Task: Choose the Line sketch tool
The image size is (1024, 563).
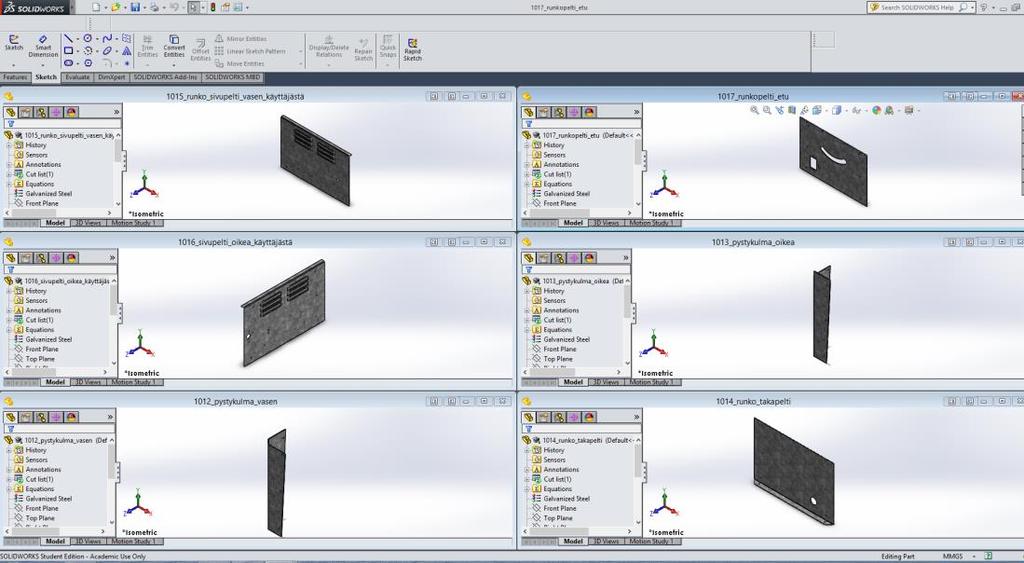Action: point(69,39)
